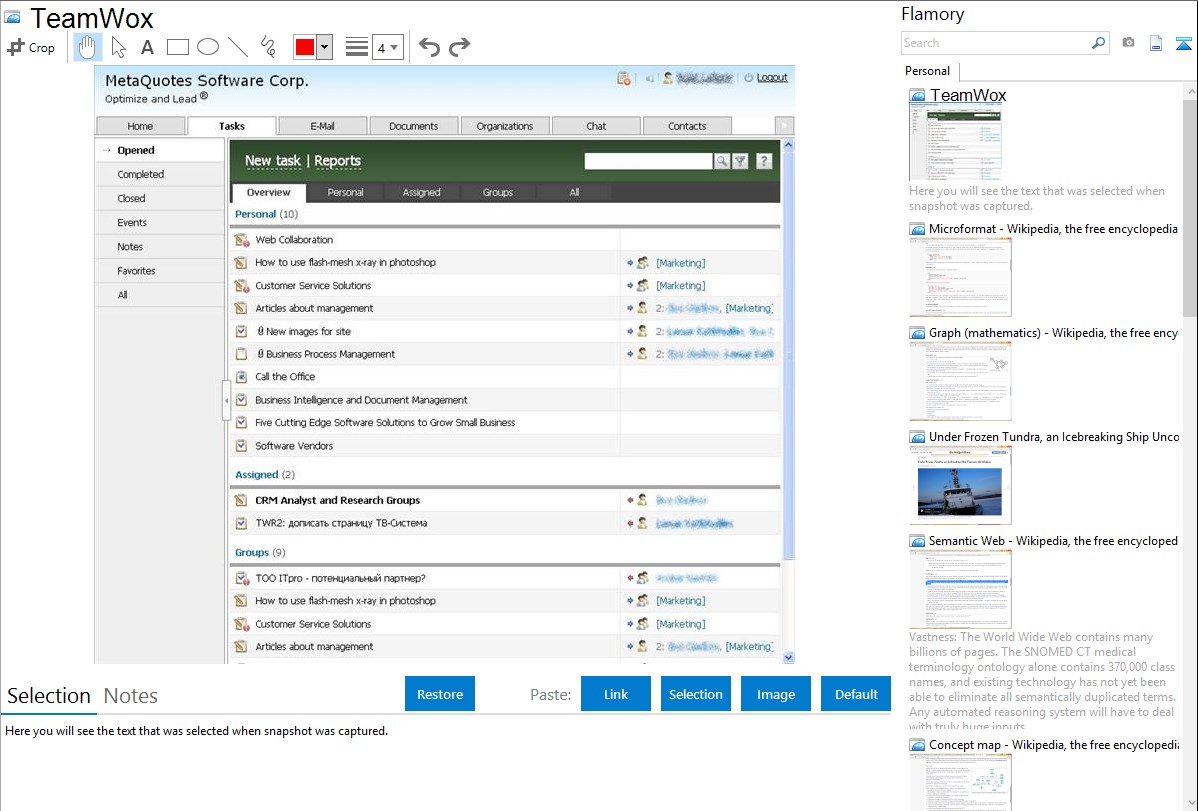Click the Logout link
The height and width of the screenshot is (811, 1198).
[772, 78]
